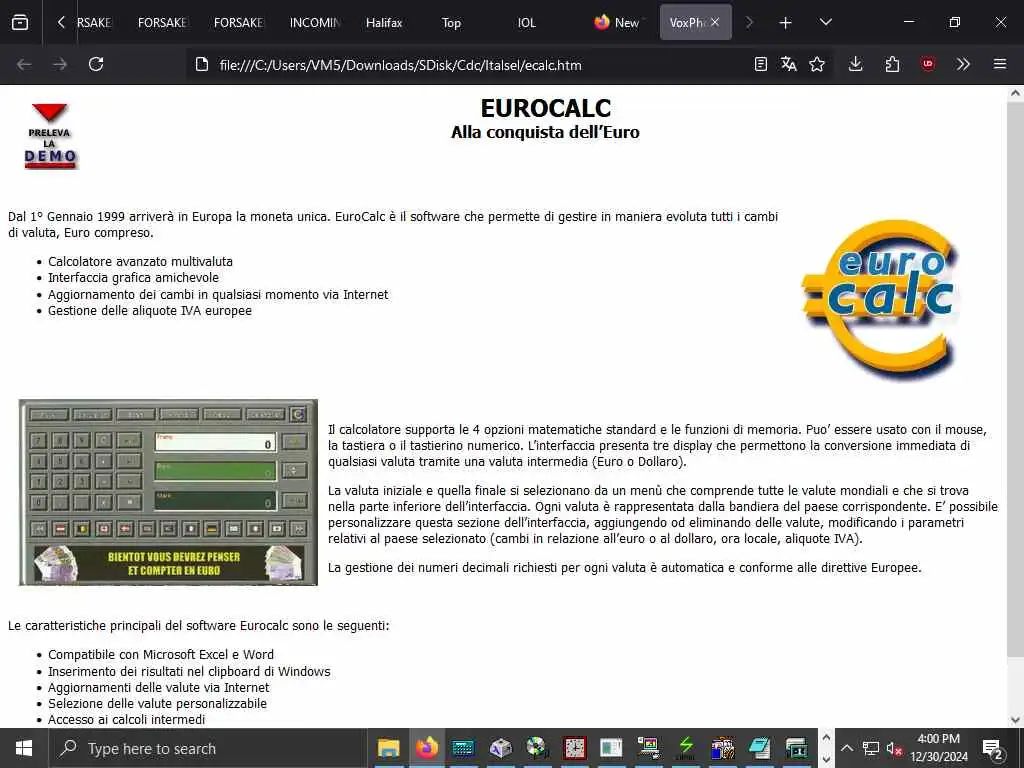Open a new tab with plus button
The width and height of the screenshot is (1024, 768).
pos(786,23)
